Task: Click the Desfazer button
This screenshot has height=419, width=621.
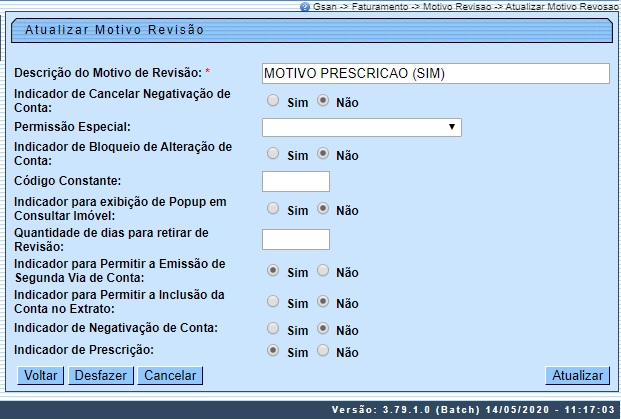Action: click(x=101, y=375)
